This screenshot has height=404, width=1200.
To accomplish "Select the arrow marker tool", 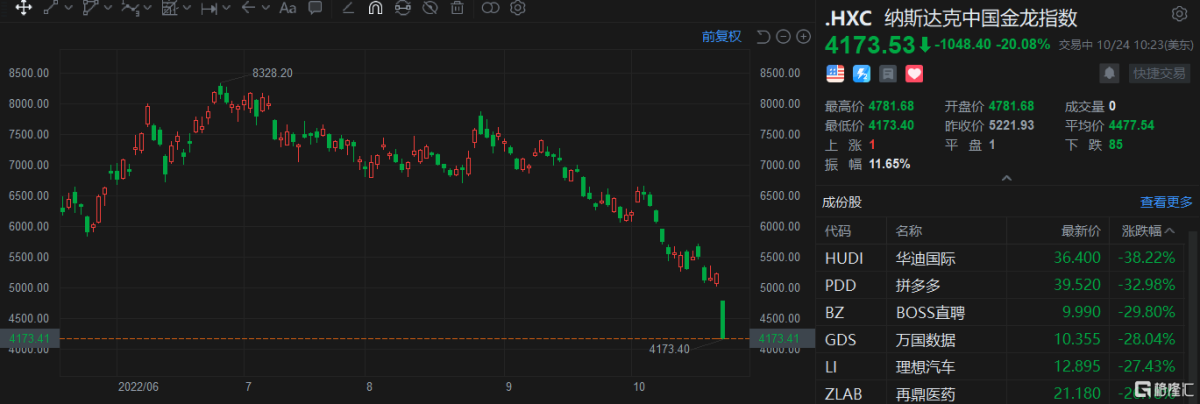I will click(x=248, y=8).
